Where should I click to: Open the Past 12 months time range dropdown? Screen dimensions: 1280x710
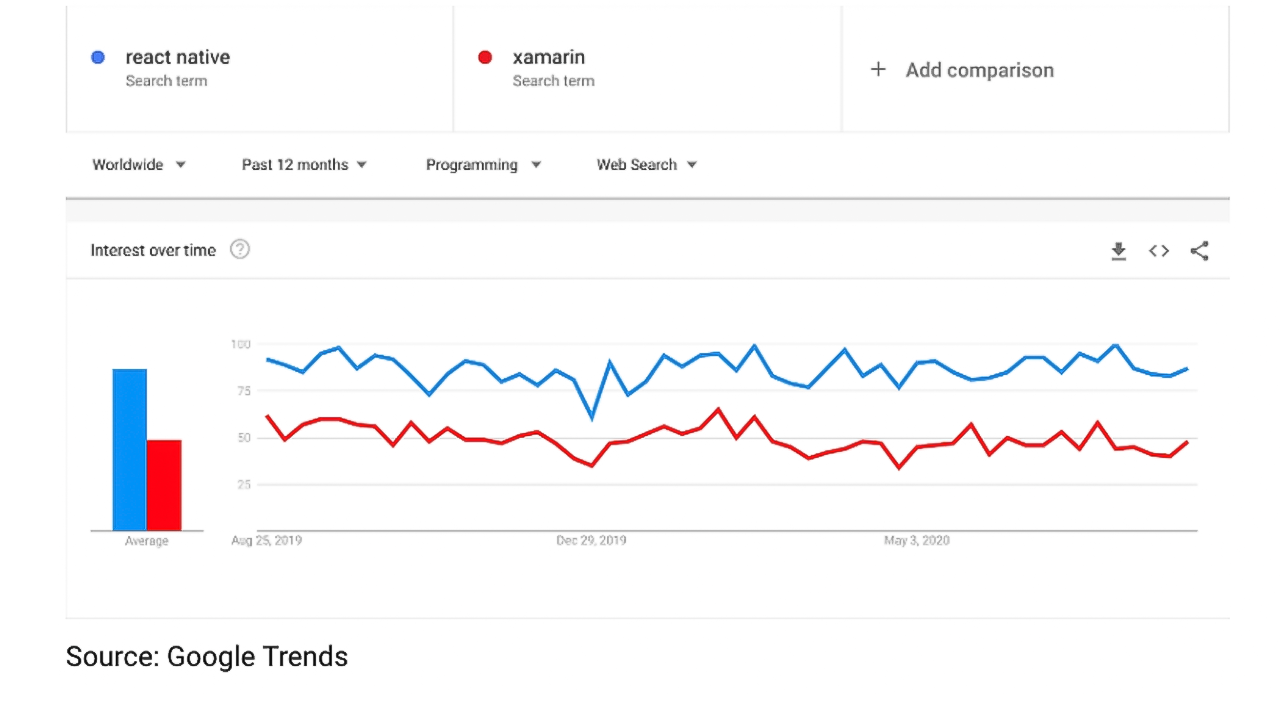point(304,164)
